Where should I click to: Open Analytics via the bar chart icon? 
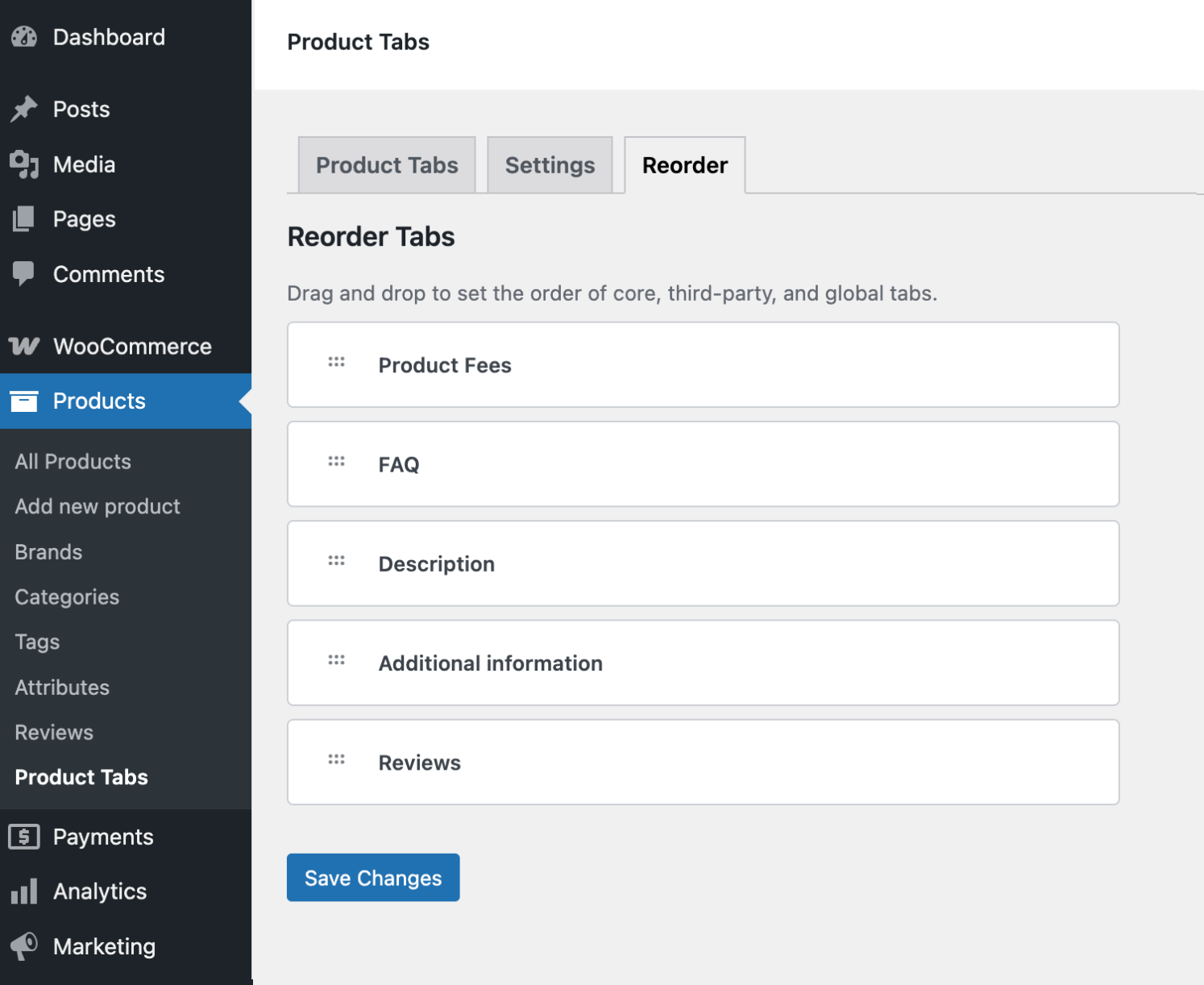point(24,891)
